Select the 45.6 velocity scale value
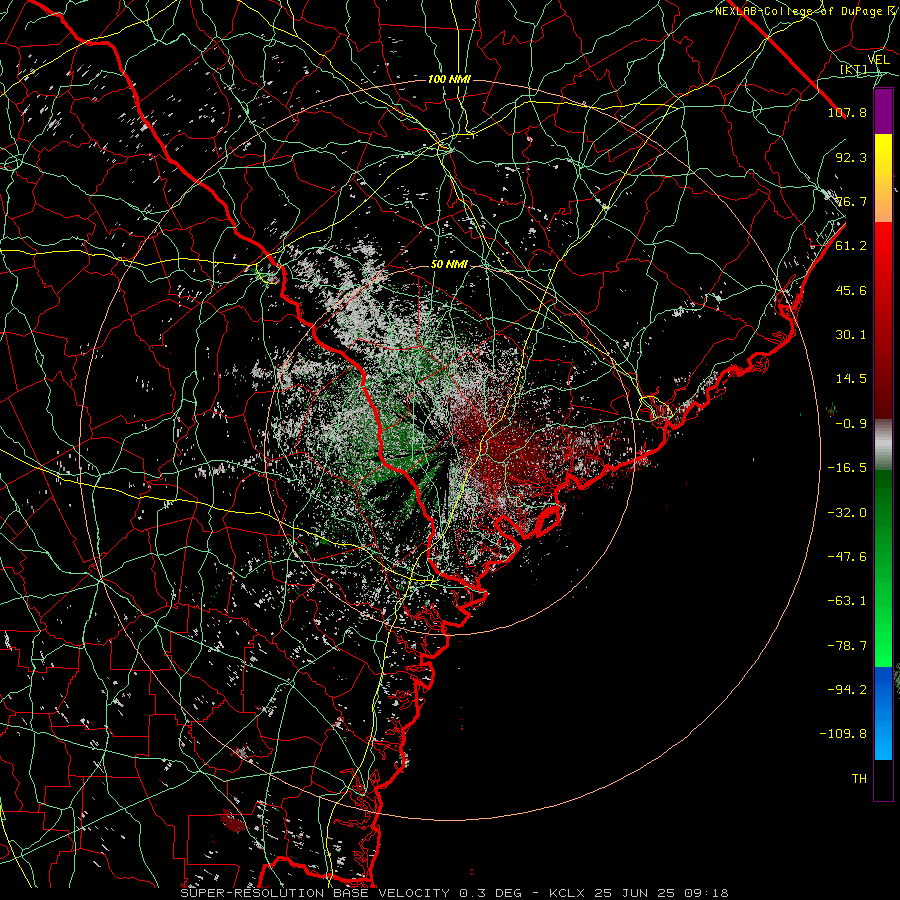This screenshot has height=900, width=900. coord(851,290)
